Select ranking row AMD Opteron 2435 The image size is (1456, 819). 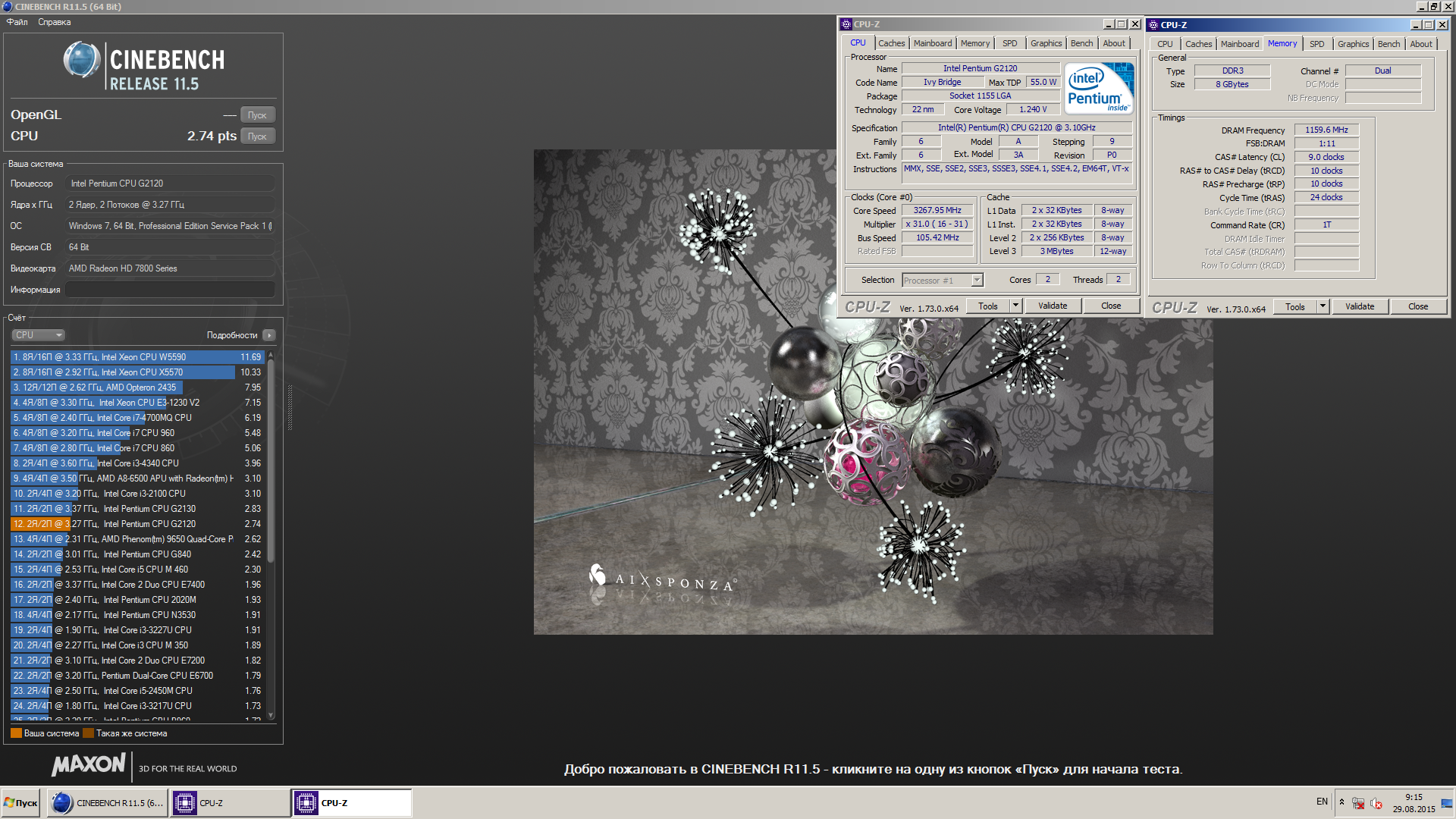137,388
